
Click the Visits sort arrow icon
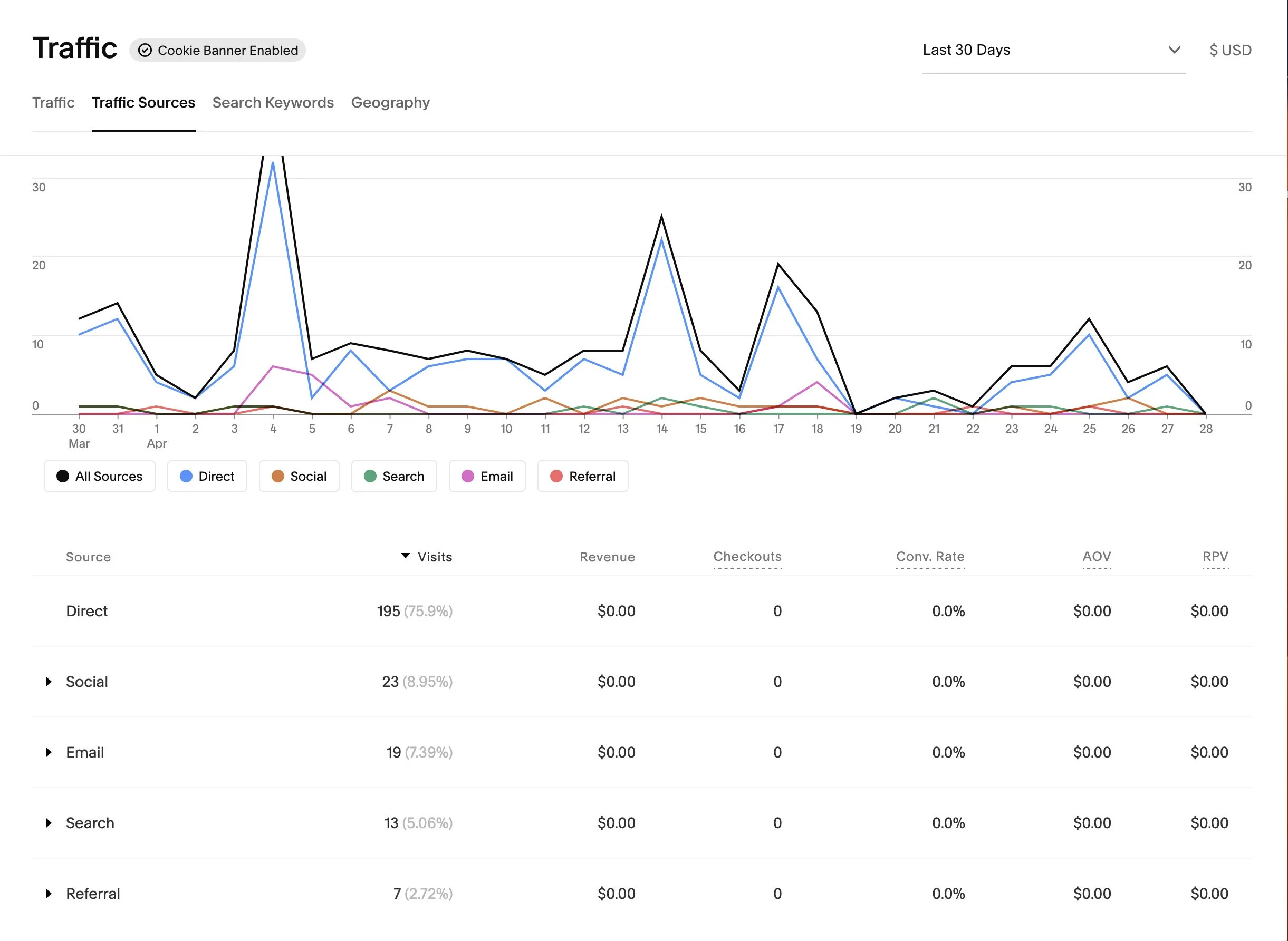405,555
